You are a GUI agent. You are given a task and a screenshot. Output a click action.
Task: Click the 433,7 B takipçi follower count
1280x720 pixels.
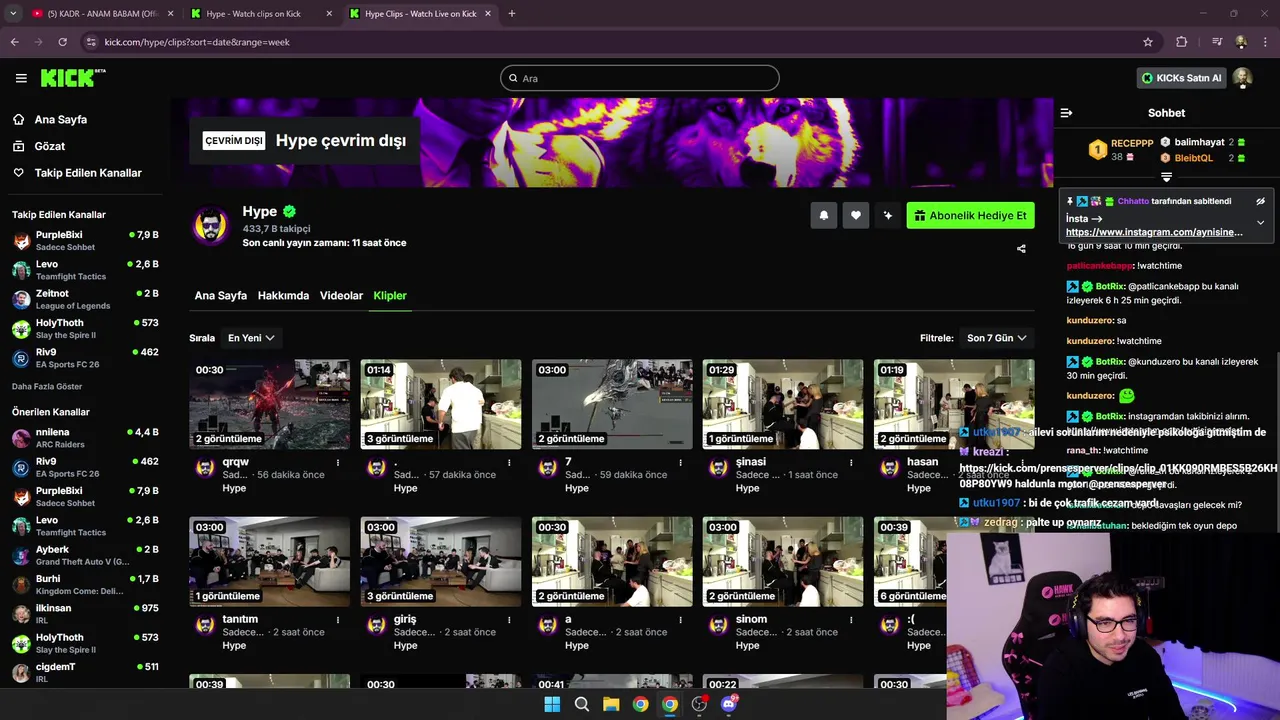[276, 229]
